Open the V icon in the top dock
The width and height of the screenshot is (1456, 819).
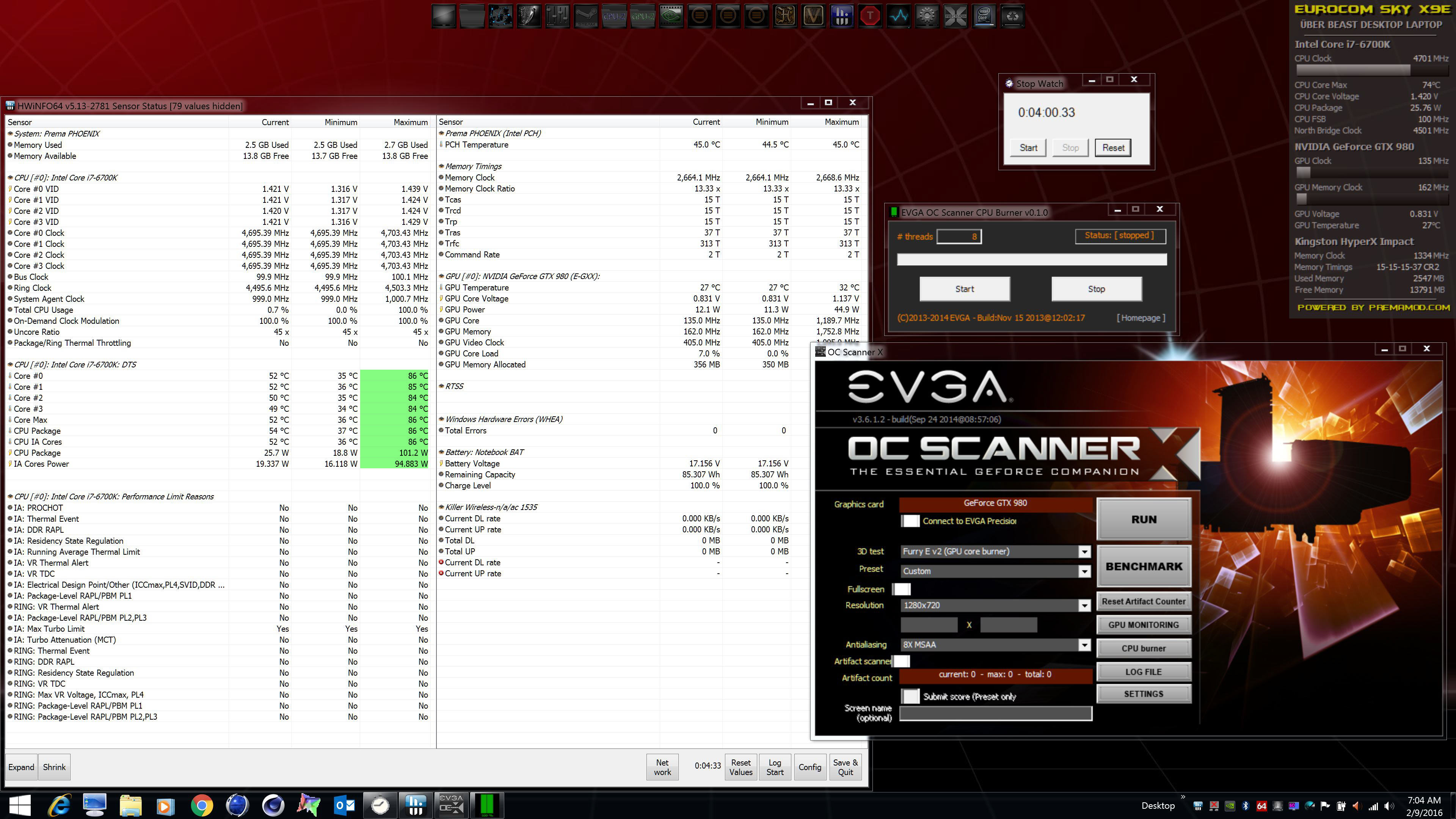(x=813, y=16)
